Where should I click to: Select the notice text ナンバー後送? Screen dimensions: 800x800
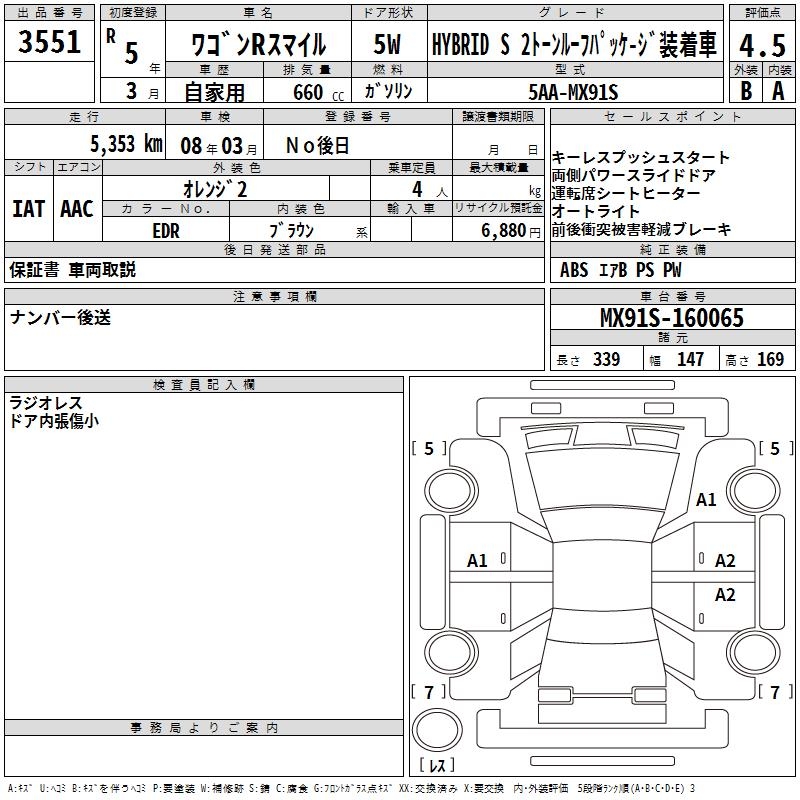(x=60, y=318)
